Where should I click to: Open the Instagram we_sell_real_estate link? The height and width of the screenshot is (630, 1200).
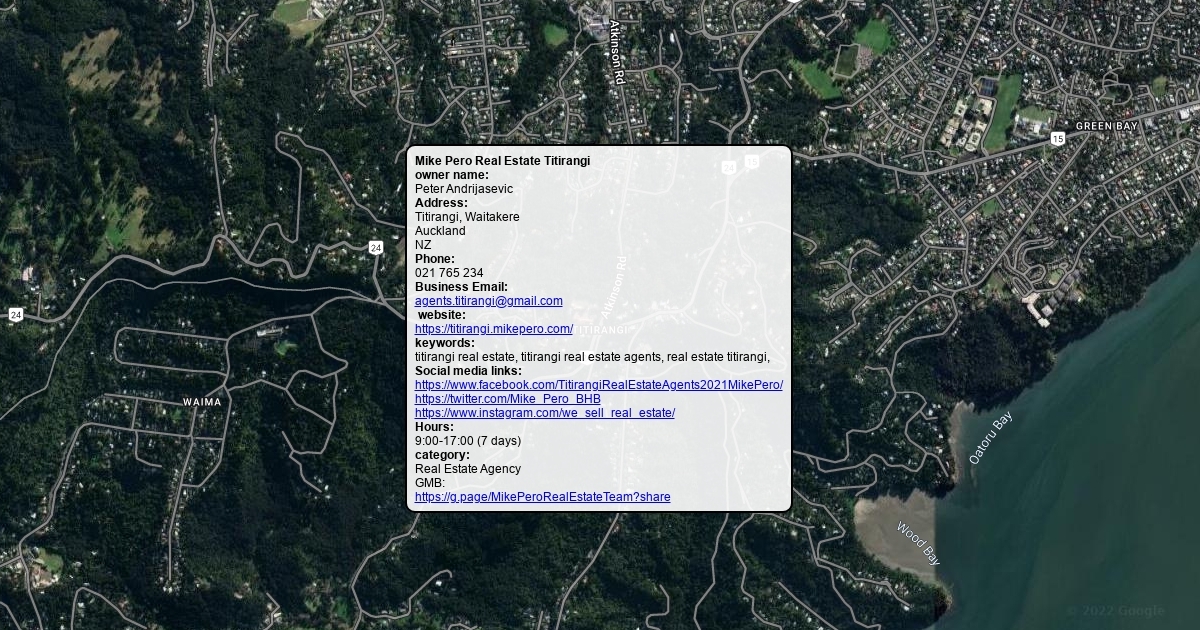point(544,413)
